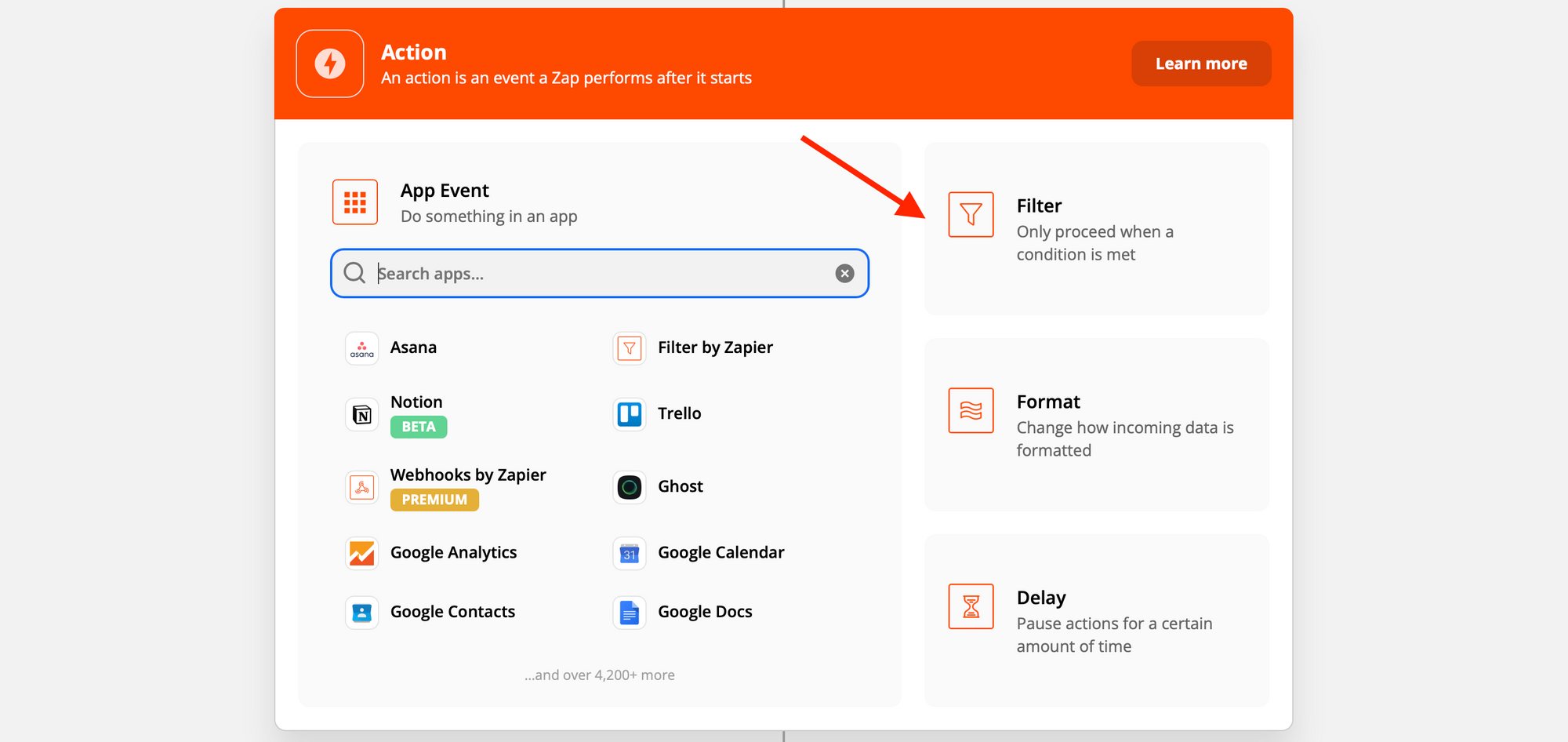This screenshot has height=742, width=1568.
Task: Select the Ghost app icon
Action: coord(630,487)
